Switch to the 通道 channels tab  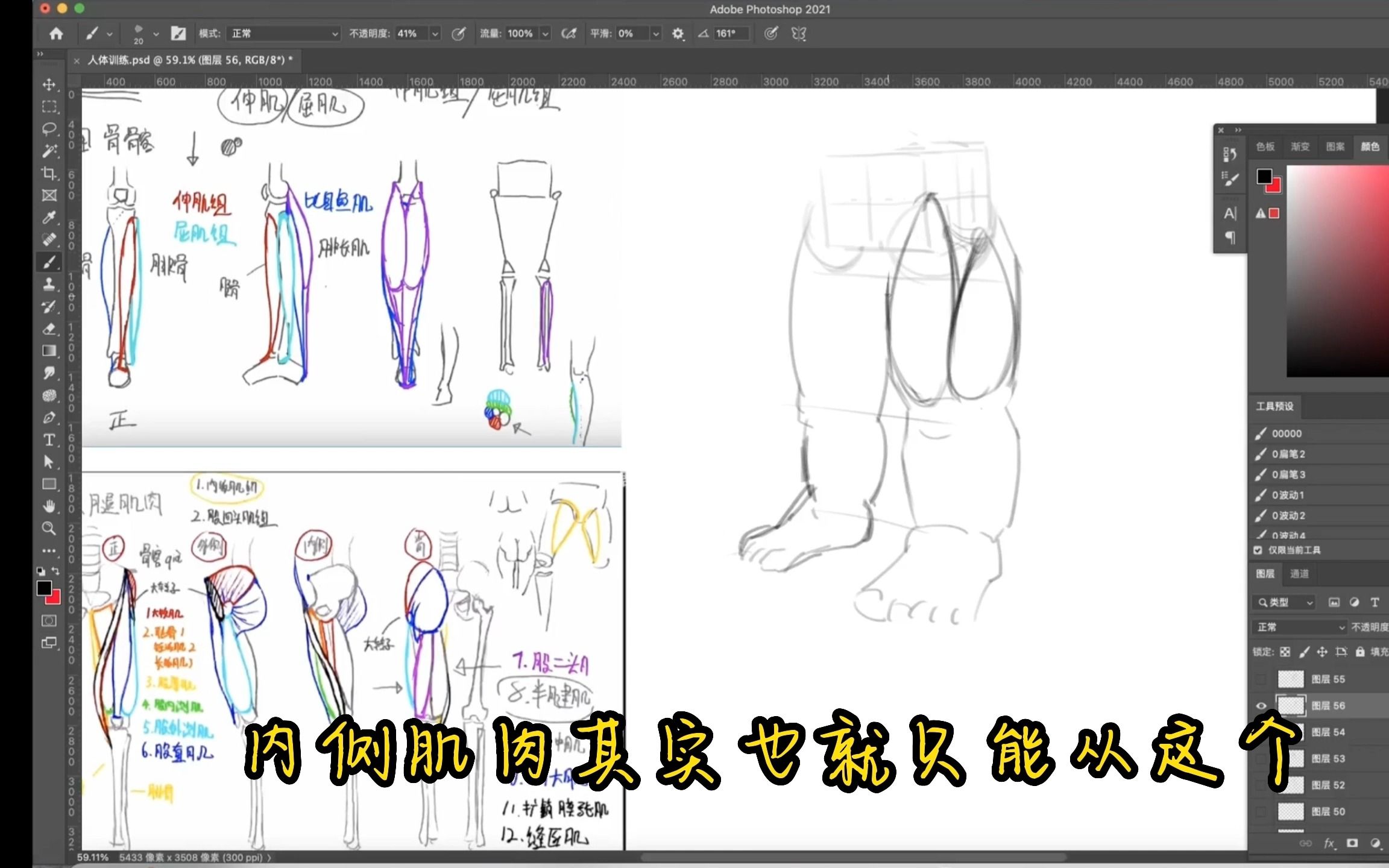tap(1299, 574)
